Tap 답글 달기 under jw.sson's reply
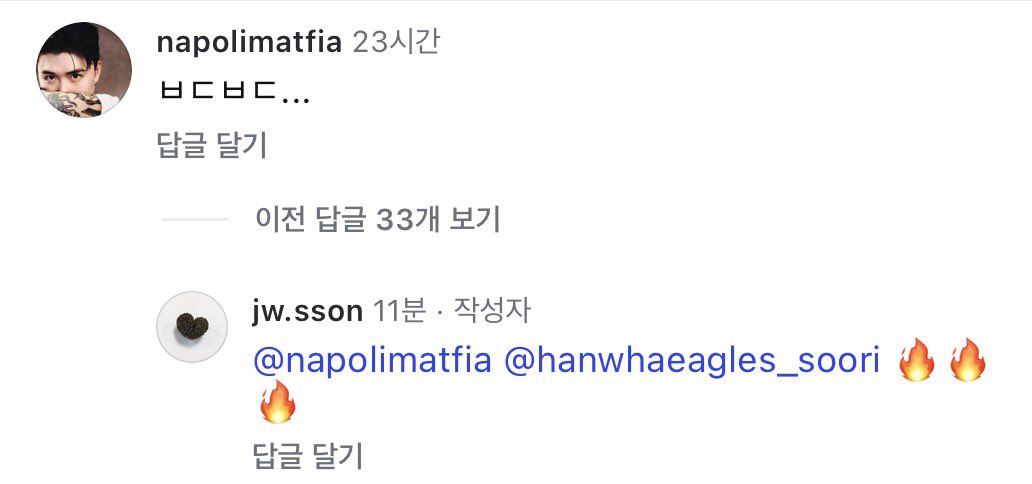This screenshot has width=1032, height=484. click(x=308, y=456)
